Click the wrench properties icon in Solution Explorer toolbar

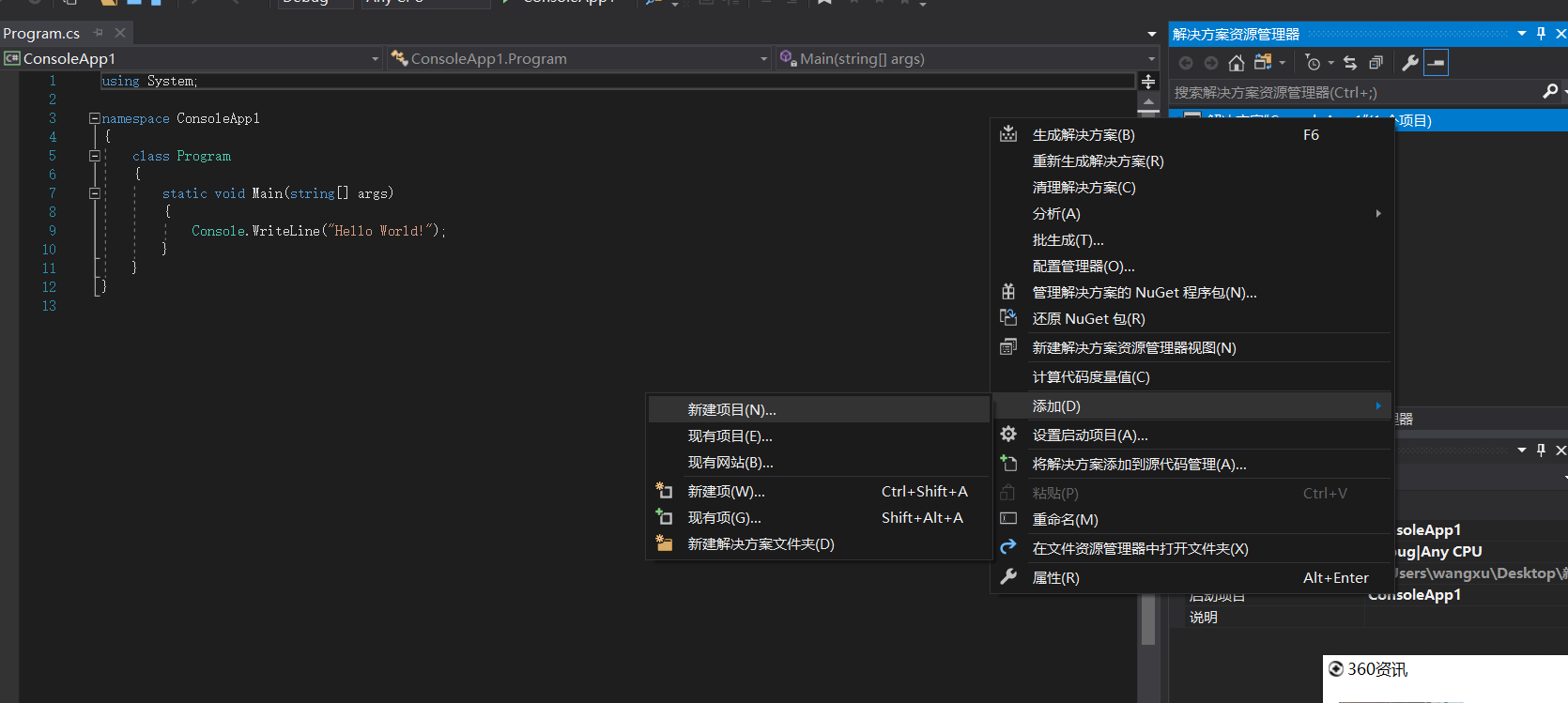(1410, 63)
